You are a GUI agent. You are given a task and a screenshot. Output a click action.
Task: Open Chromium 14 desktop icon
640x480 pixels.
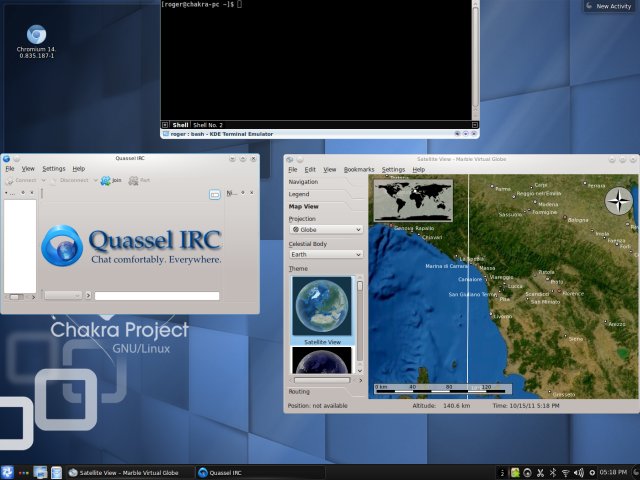[36, 36]
